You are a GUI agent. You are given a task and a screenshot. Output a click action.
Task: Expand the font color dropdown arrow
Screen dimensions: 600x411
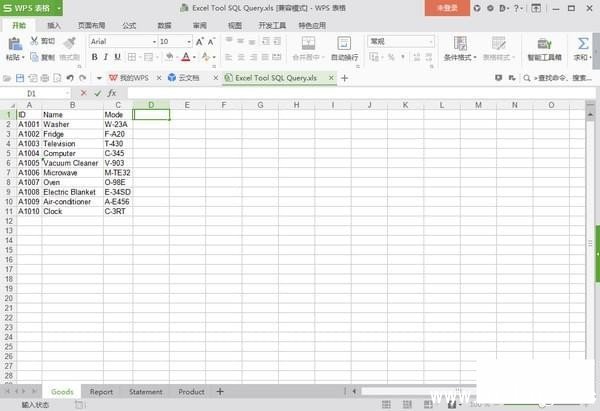point(194,57)
